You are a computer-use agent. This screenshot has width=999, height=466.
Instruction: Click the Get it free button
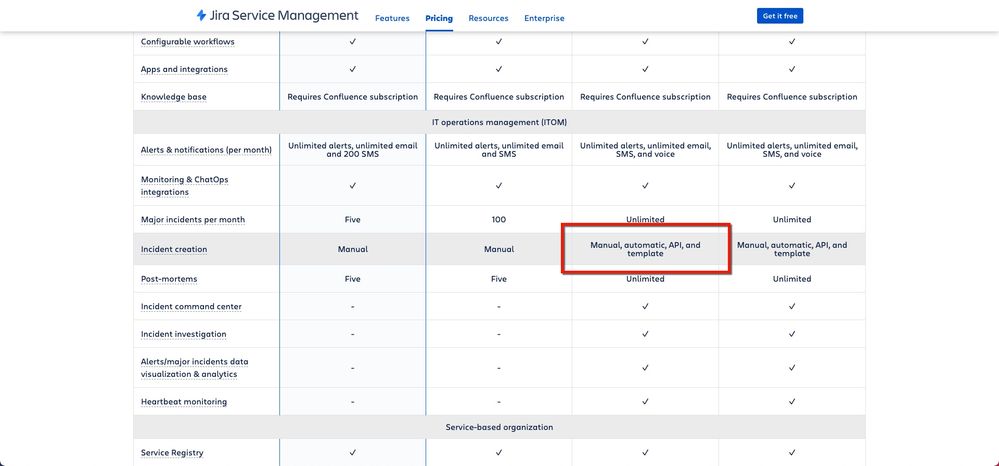tap(780, 16)
